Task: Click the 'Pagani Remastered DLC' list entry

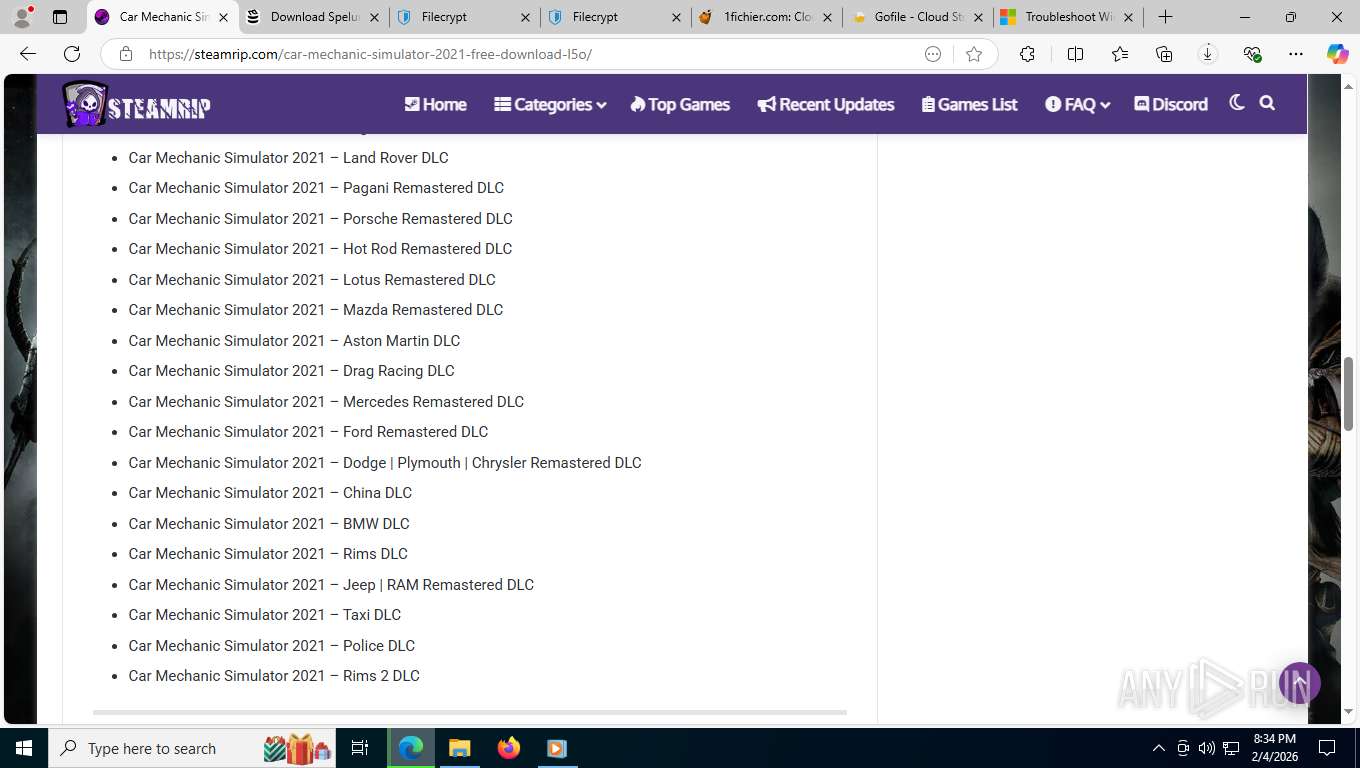Action: (x=316, y=188)
